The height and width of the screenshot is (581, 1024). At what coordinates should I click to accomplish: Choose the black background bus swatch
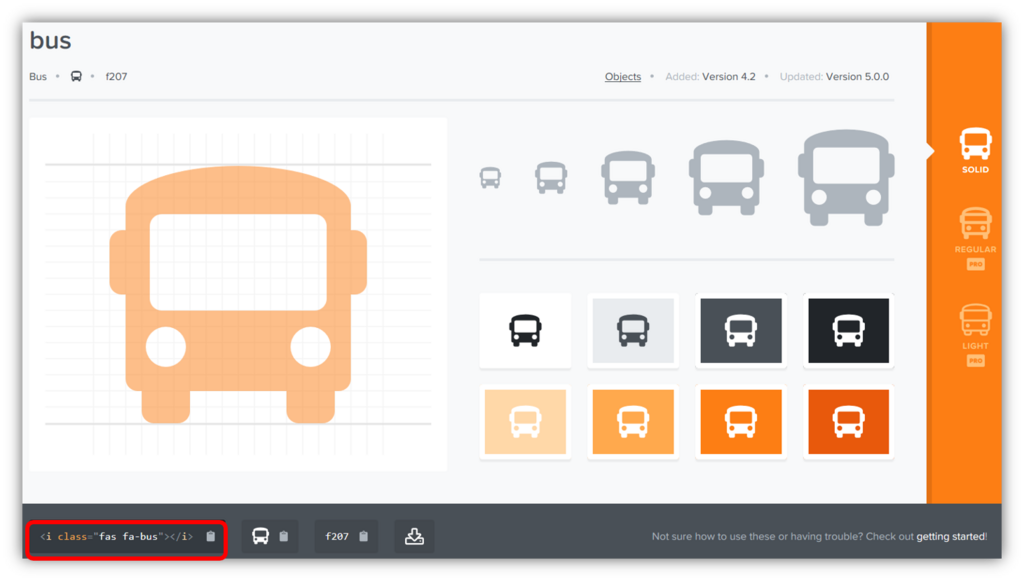pos(848,330)
